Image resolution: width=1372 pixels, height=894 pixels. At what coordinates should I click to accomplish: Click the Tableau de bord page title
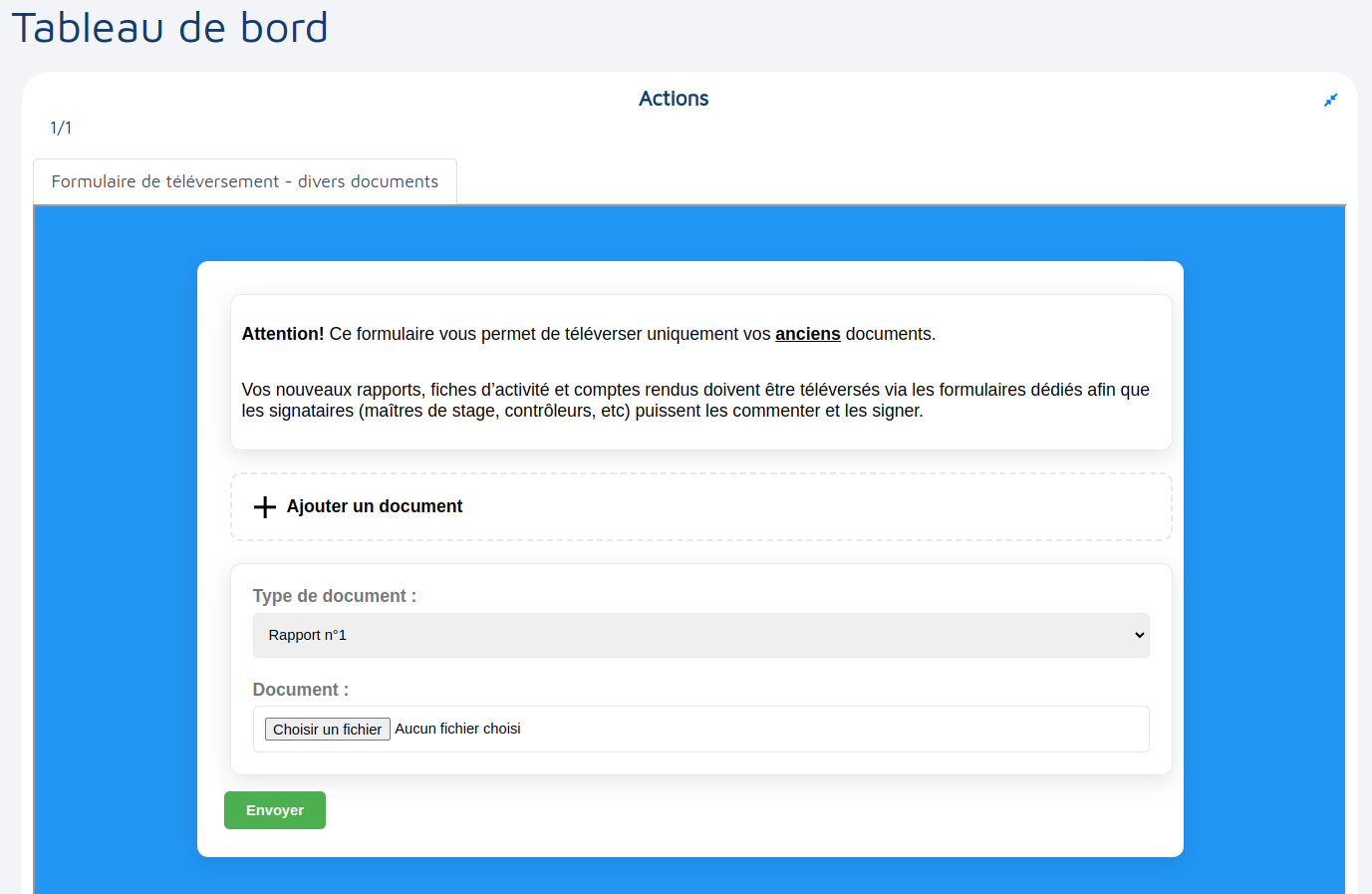[169, 28]
